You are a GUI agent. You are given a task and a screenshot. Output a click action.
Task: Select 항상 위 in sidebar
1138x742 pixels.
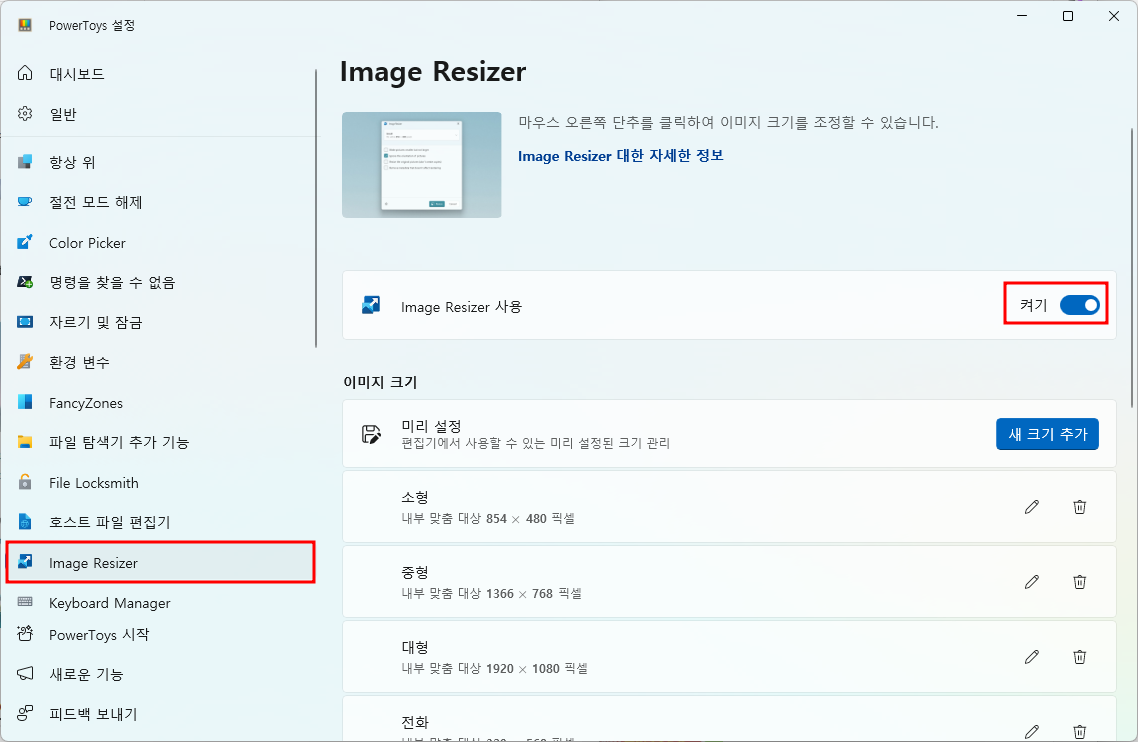(160, 162)
